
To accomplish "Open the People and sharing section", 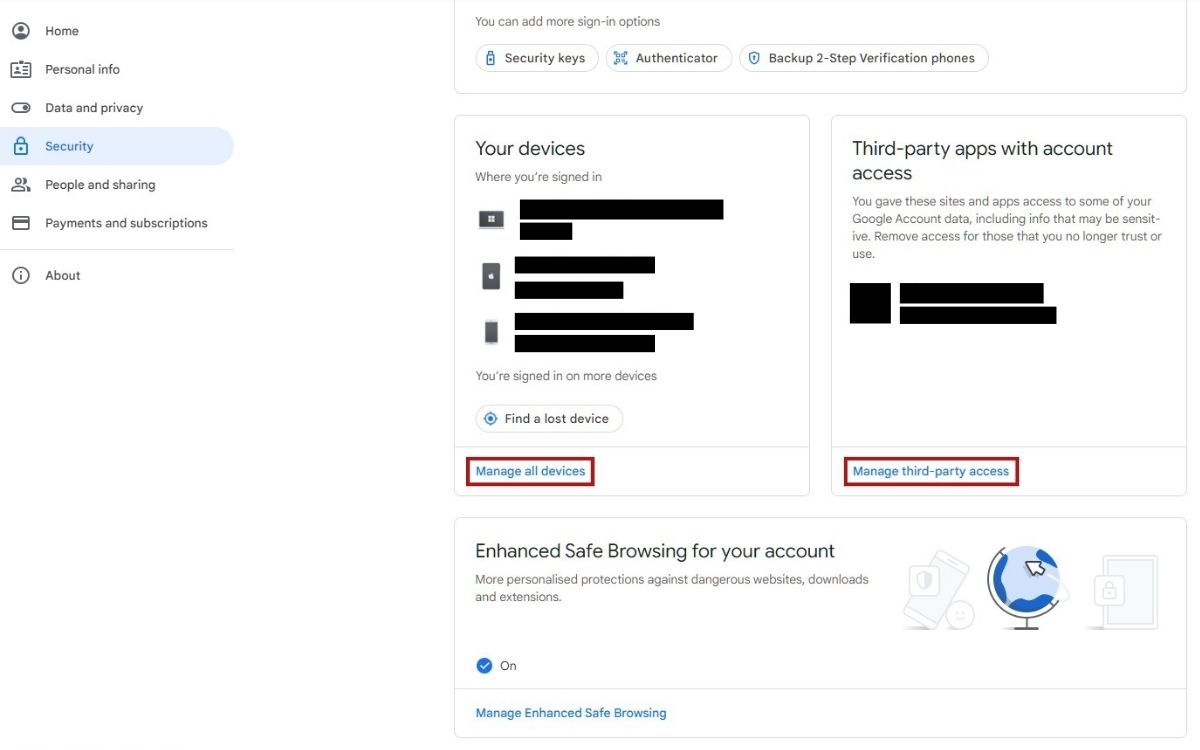I will coord(100,184).
